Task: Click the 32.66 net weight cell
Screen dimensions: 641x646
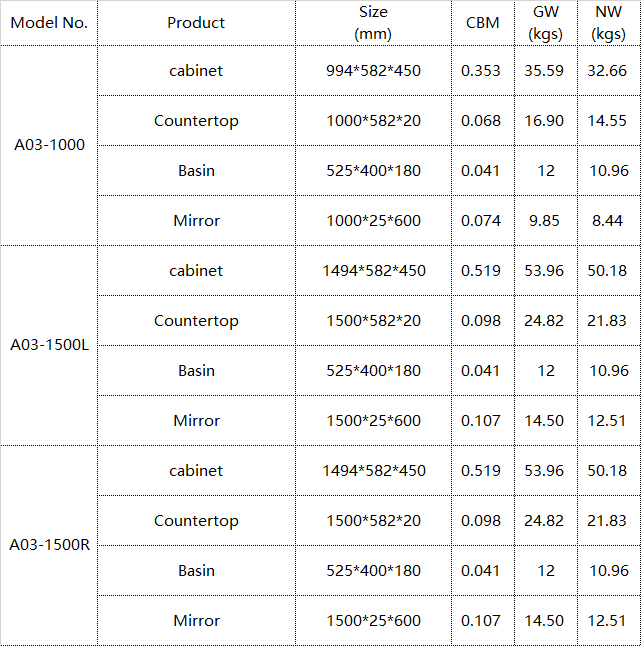Action: pyautogui.click(x=609, y=70)
